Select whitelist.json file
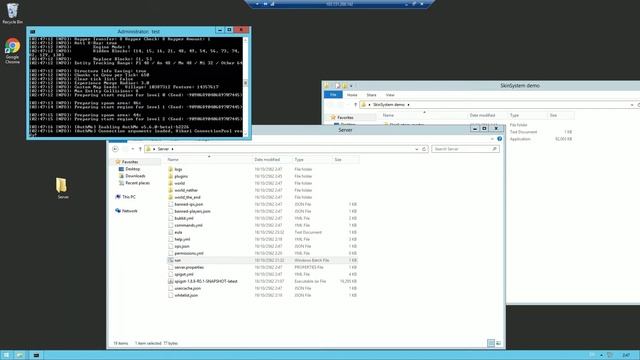Viewport: 640px width, 360px height. [x=186, y=295]
